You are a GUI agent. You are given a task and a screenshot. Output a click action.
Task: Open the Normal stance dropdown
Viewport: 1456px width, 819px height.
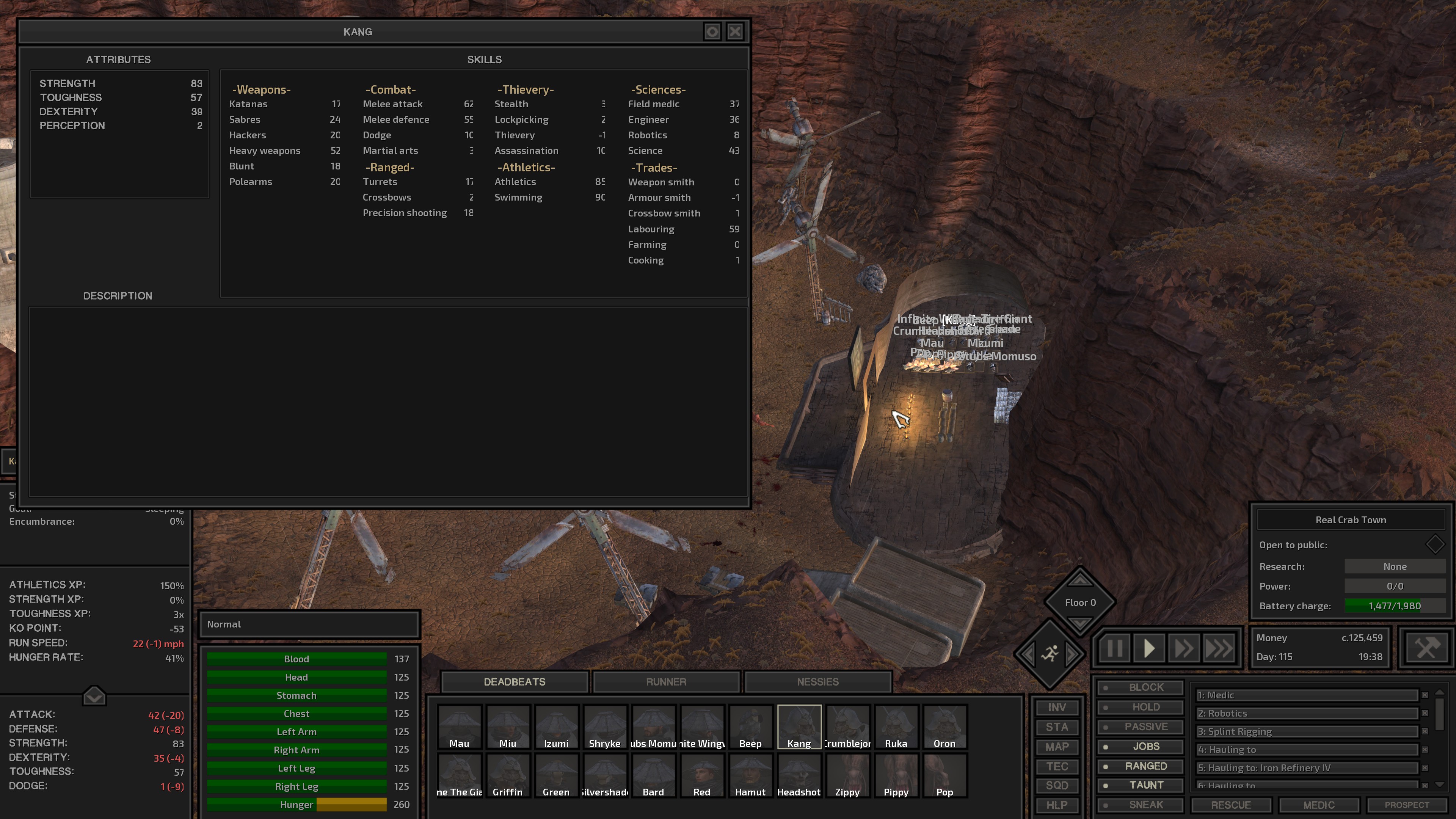click(309, 624)
